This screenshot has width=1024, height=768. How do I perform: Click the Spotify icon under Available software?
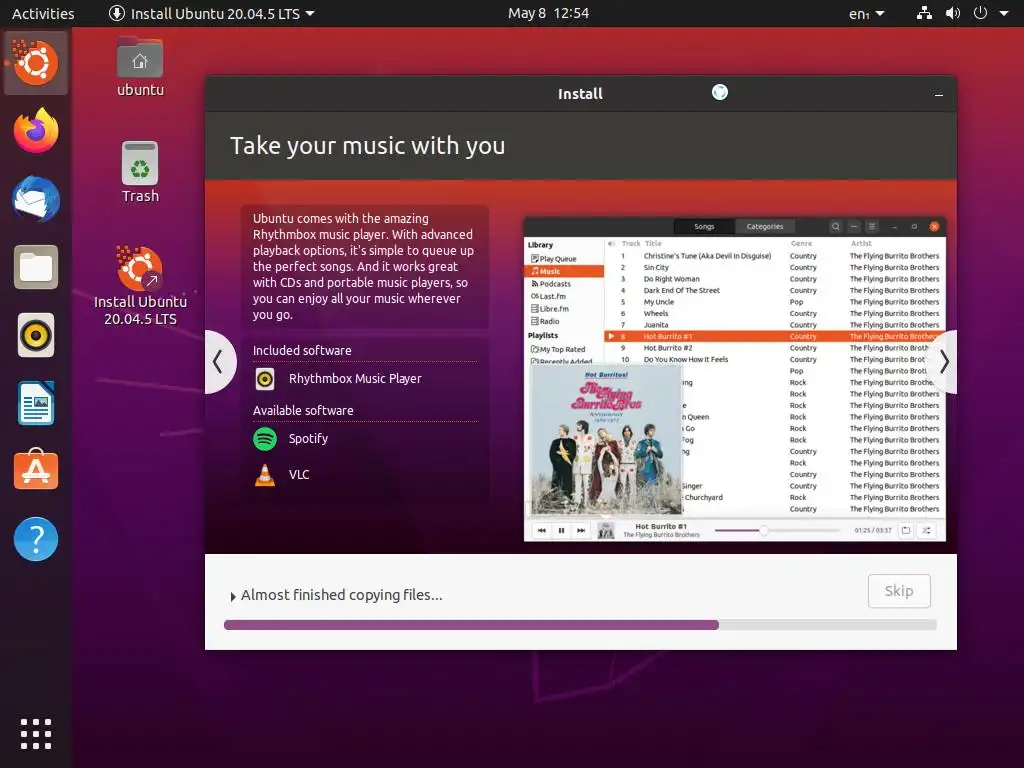pyautogui.click(x=264, y=438)
